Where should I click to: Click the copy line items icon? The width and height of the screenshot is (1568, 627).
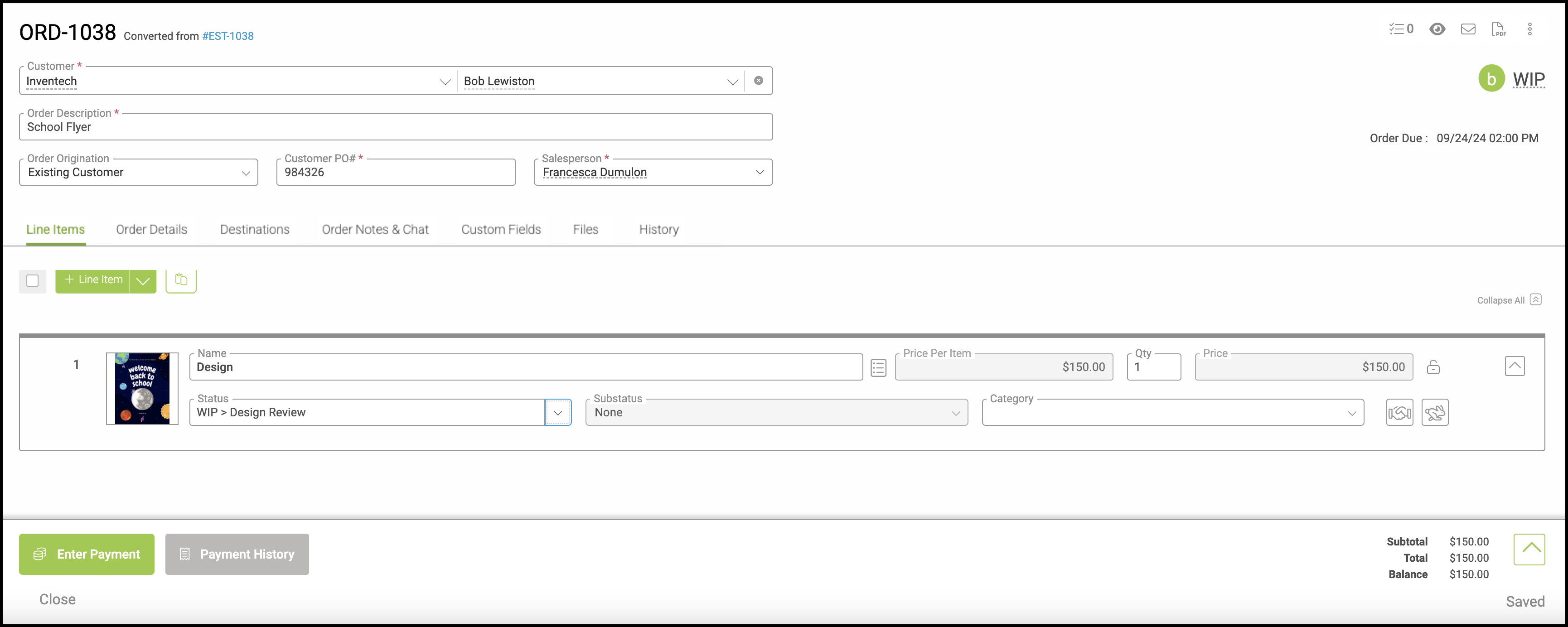pos(181,280)
